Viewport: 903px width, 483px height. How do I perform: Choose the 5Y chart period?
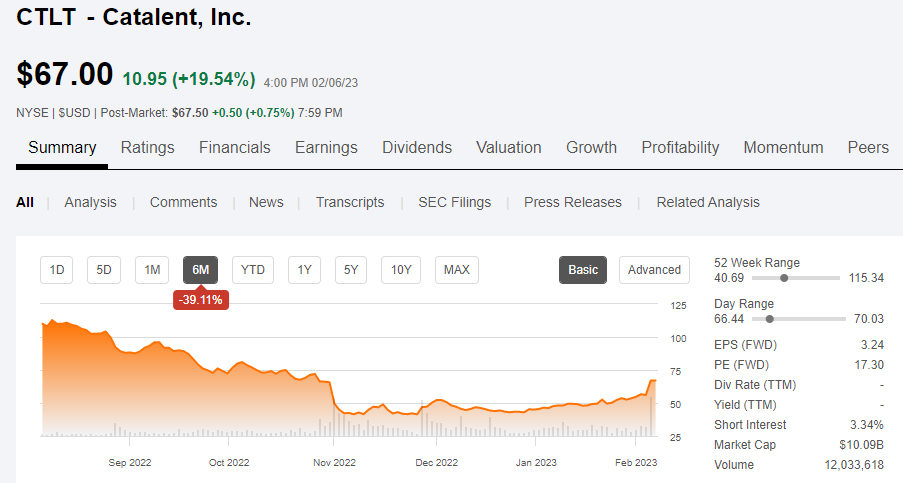tap(351, 270)
